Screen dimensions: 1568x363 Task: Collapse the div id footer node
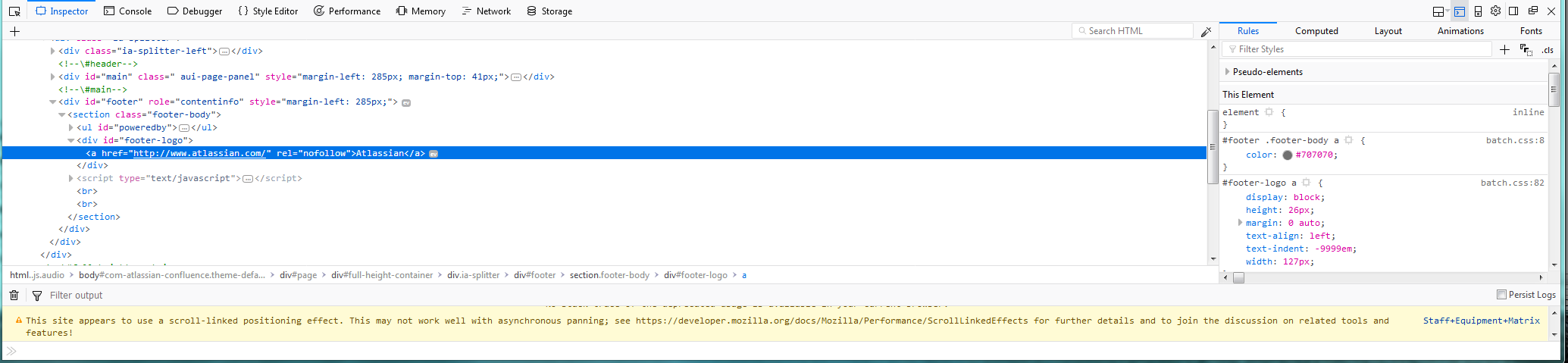pyautogui.click(x=52, y=102)
